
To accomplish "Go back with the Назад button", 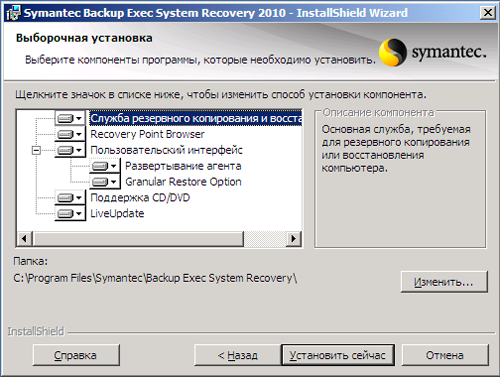I will click(237, 355).
